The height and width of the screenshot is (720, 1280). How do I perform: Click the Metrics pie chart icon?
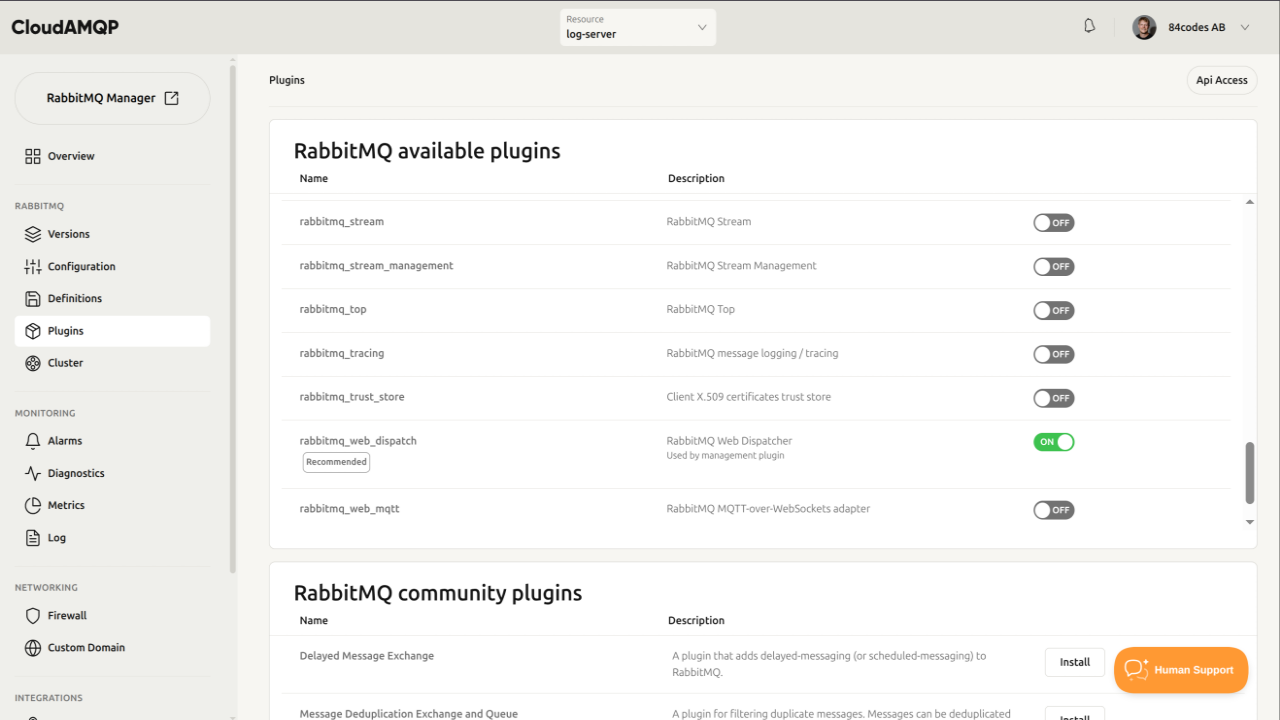click(x=33, y=505)
